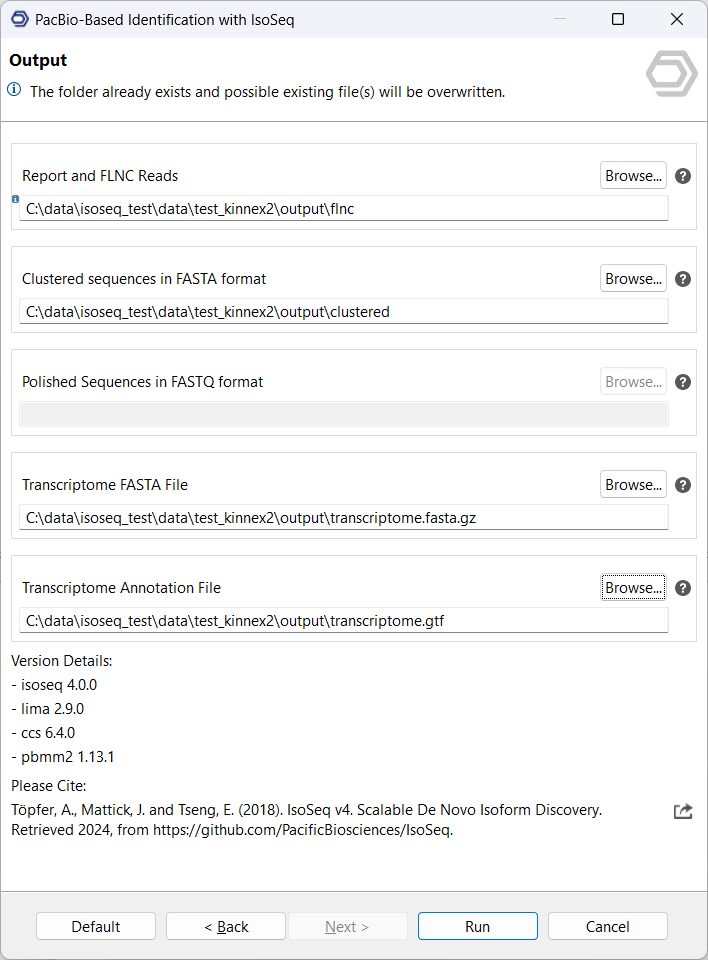Browse for Report and FLNC Reads folder
The height and width of the screenshot is (960, 708).
pyautogui.click(x=633, y=176)
